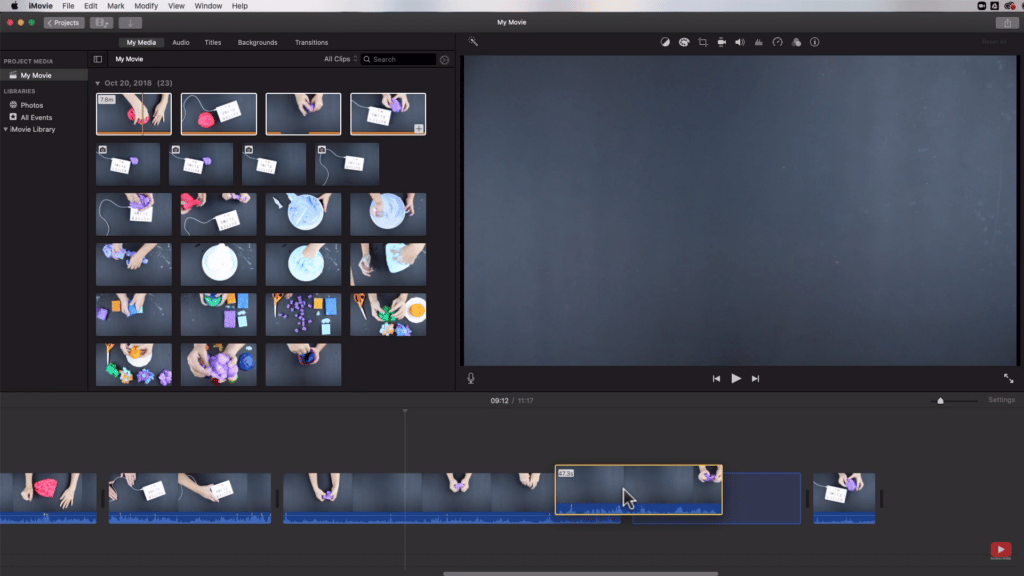Open the volume adjustment tool

740,42
